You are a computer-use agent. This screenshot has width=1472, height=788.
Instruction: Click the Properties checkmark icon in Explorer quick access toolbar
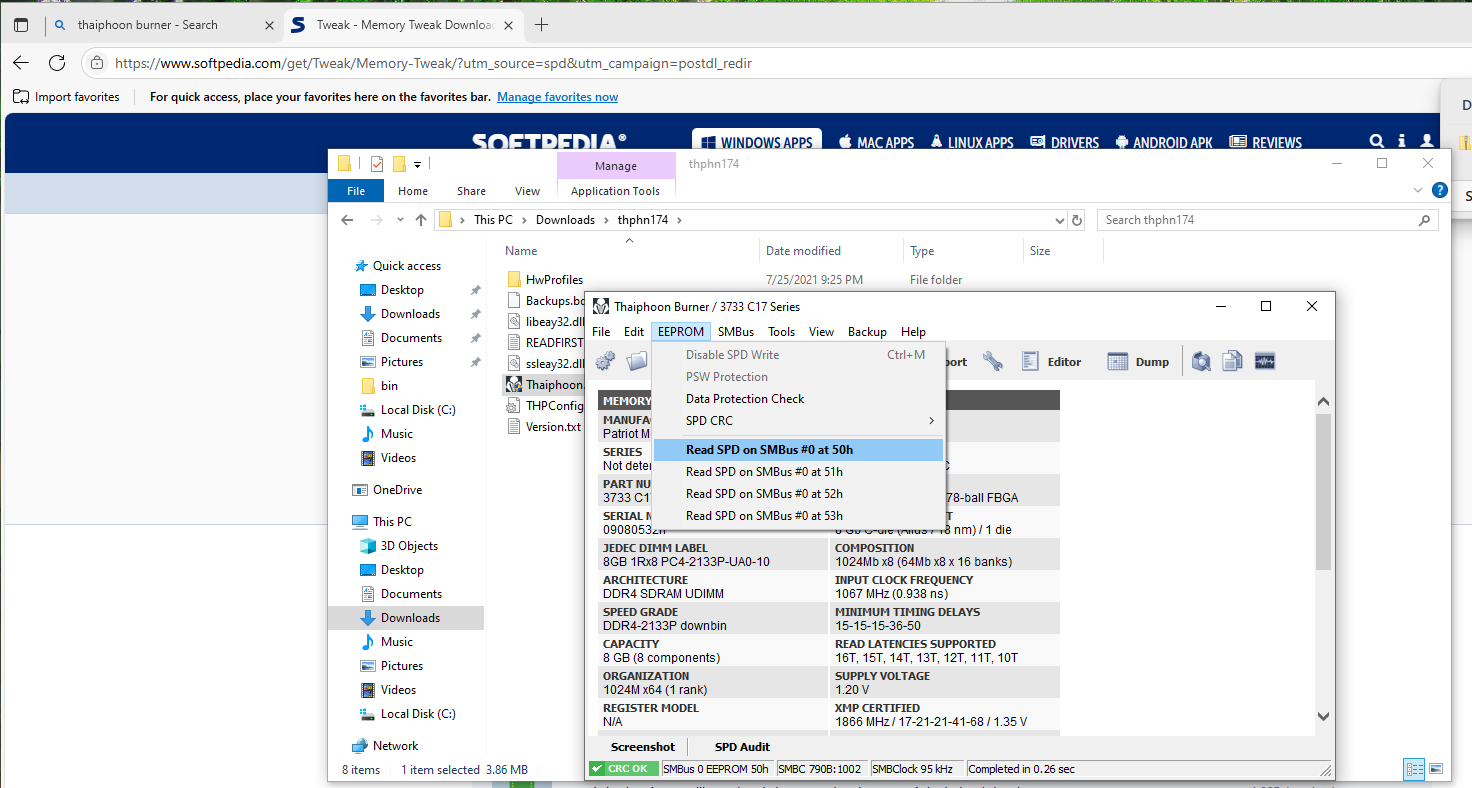(377, 164)
